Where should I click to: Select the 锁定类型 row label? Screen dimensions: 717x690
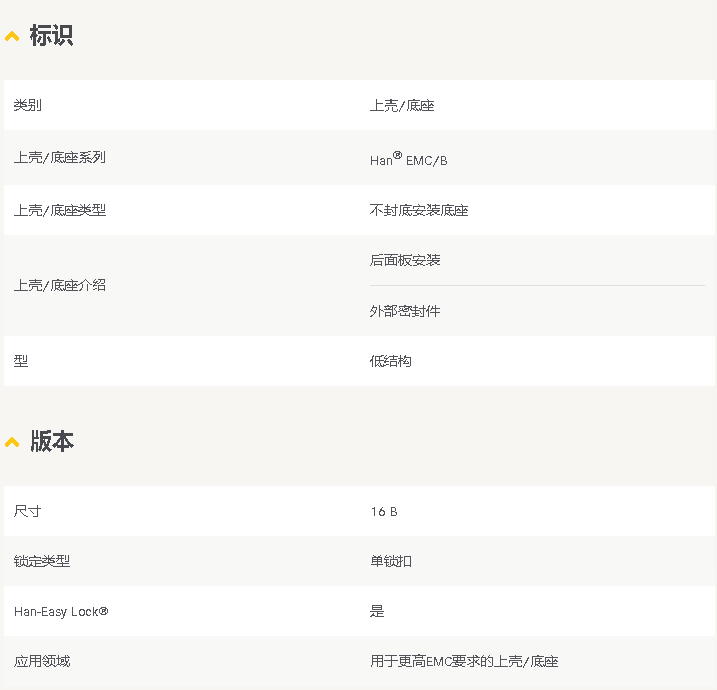(42, 561)
